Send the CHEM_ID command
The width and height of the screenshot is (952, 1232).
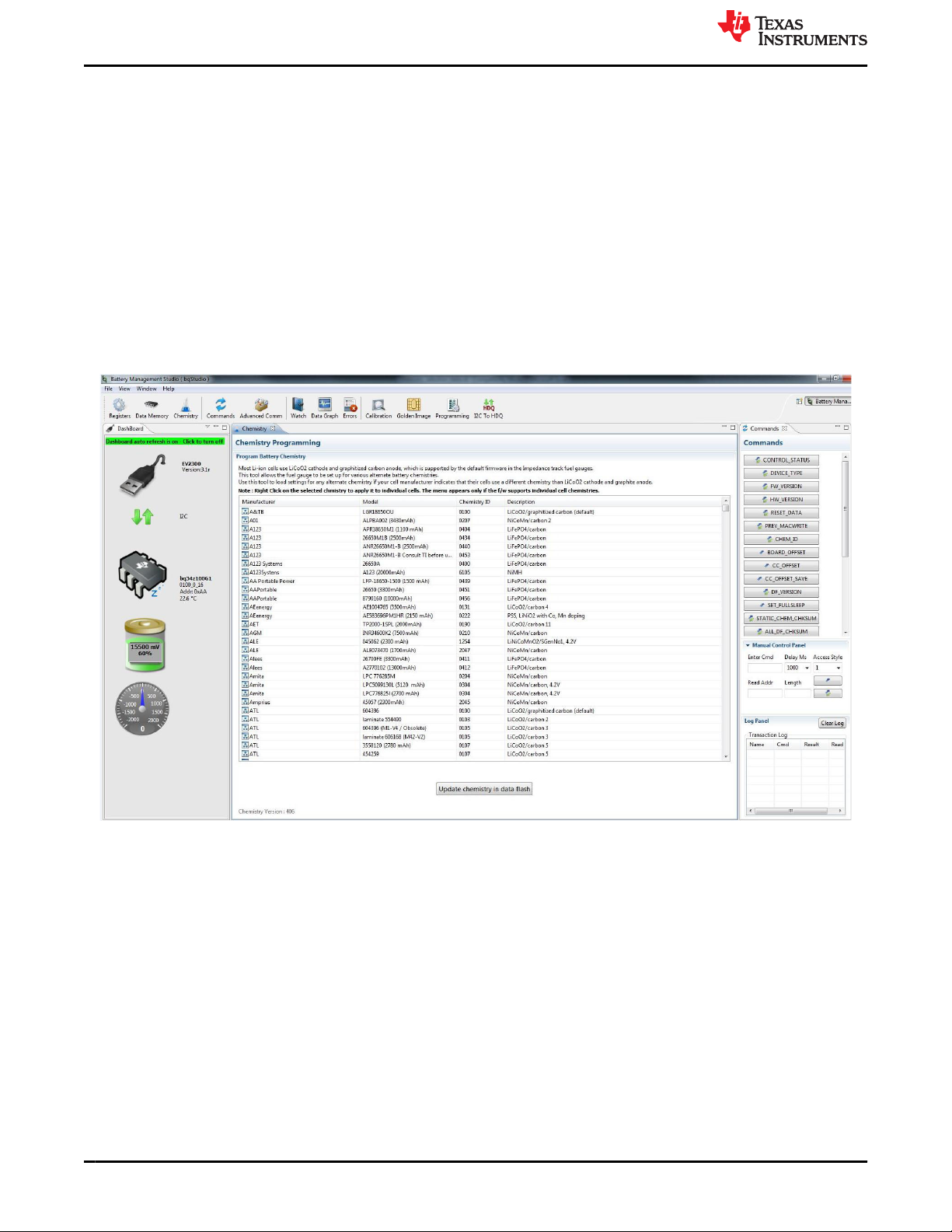point(781,539)
